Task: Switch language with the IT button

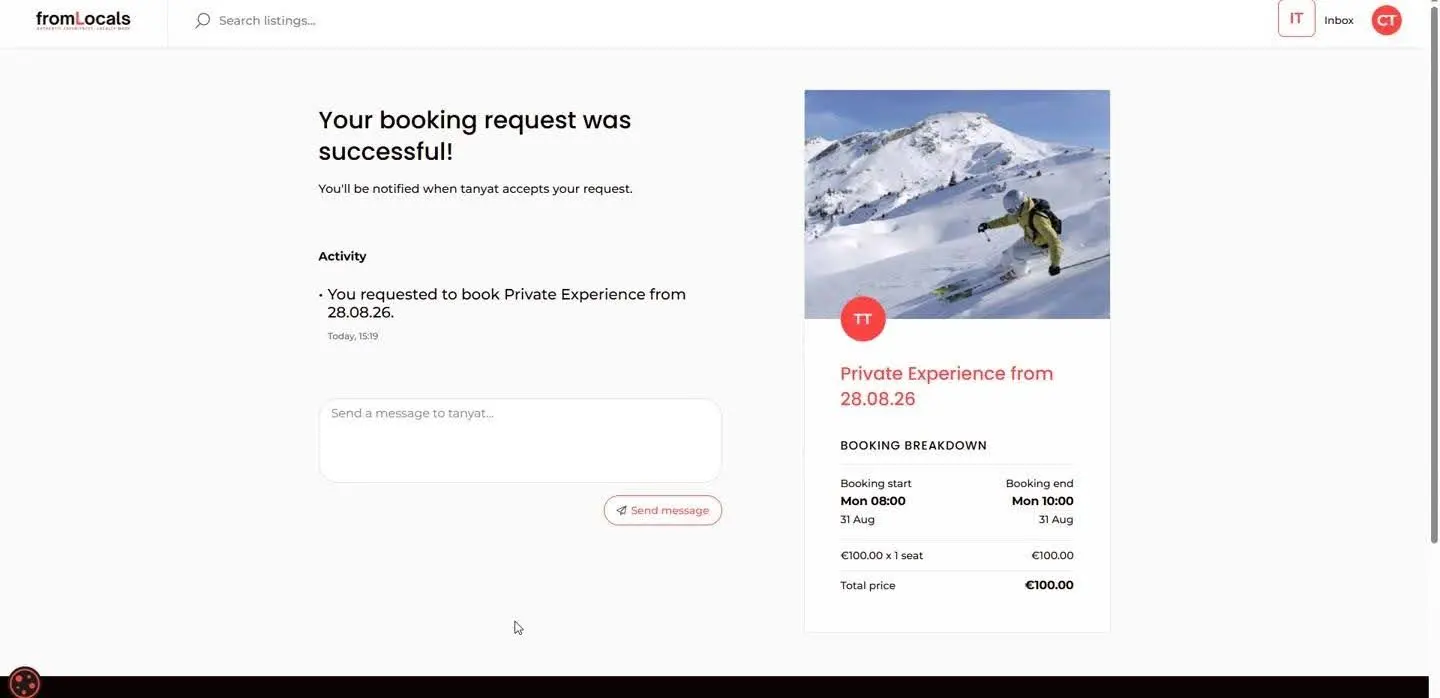Action: point(1296,19)
